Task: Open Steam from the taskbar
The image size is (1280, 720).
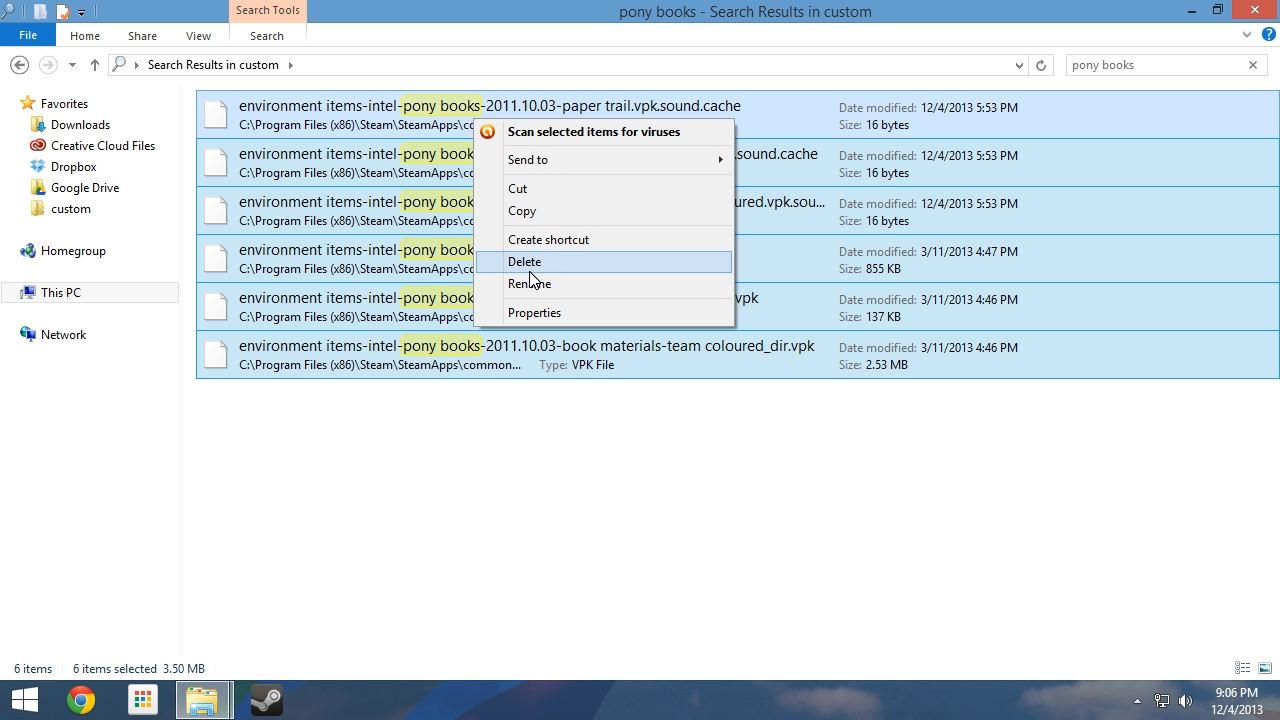Action: (266, 700)
